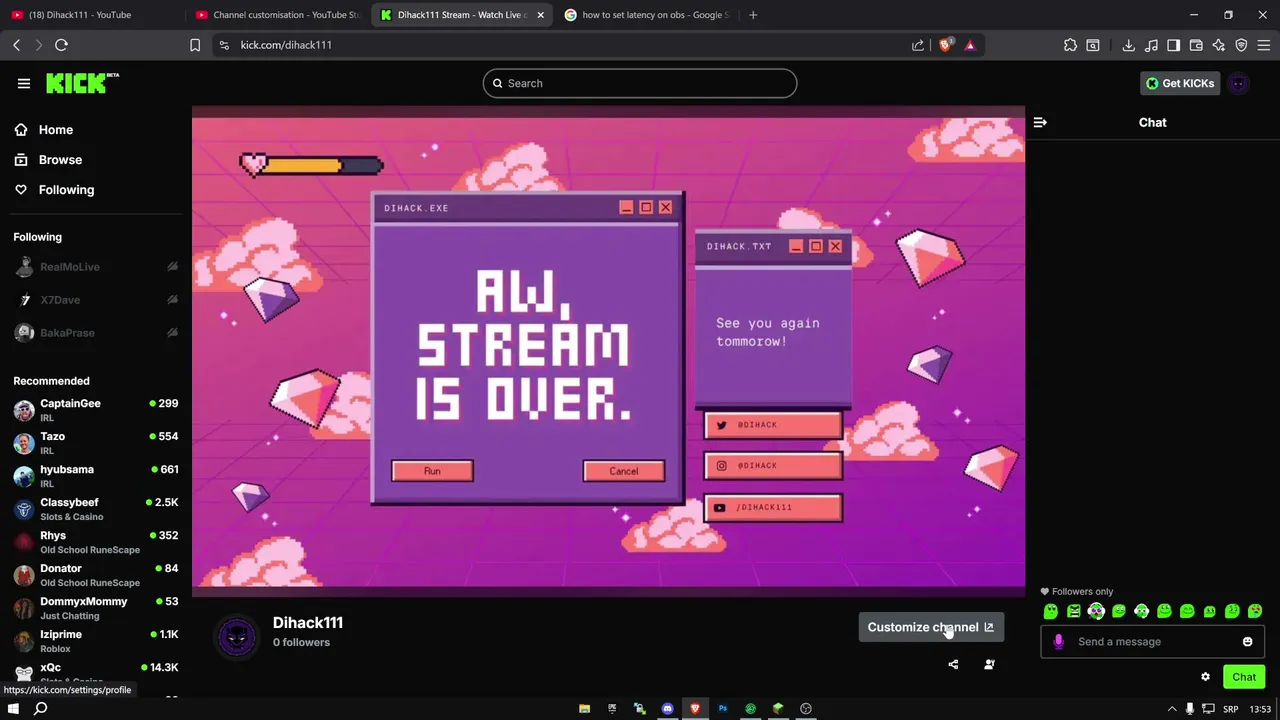Open Donator recommended channel
1280x720 pixels.
96,575
